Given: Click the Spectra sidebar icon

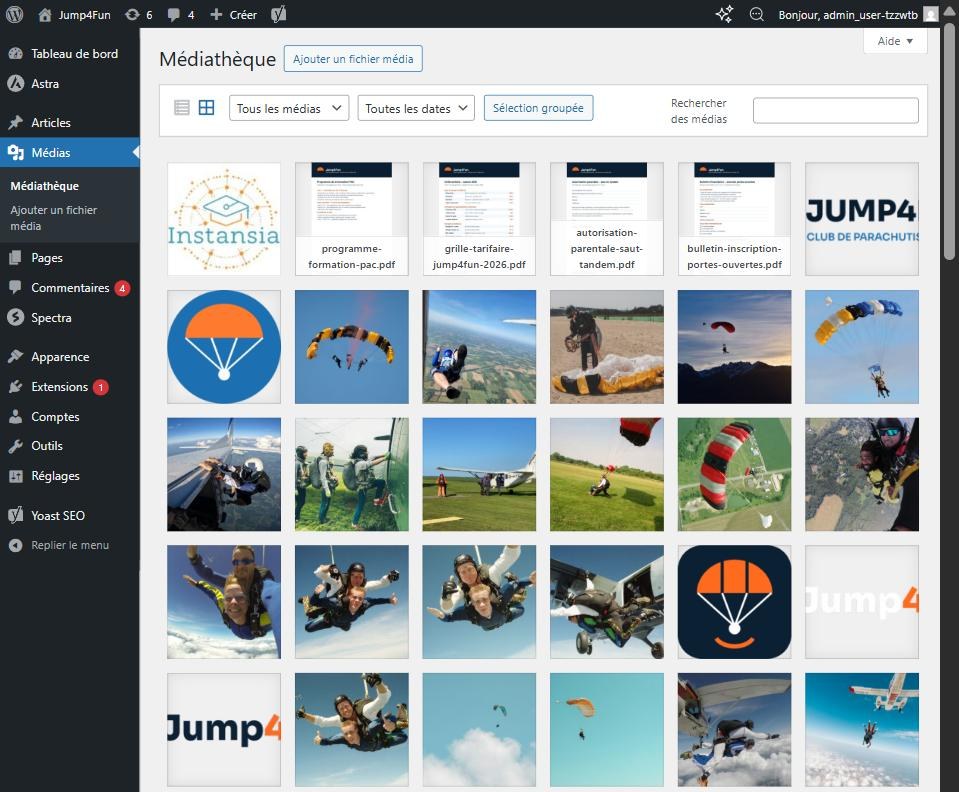Looking at the screenshot, I should 16,317.
